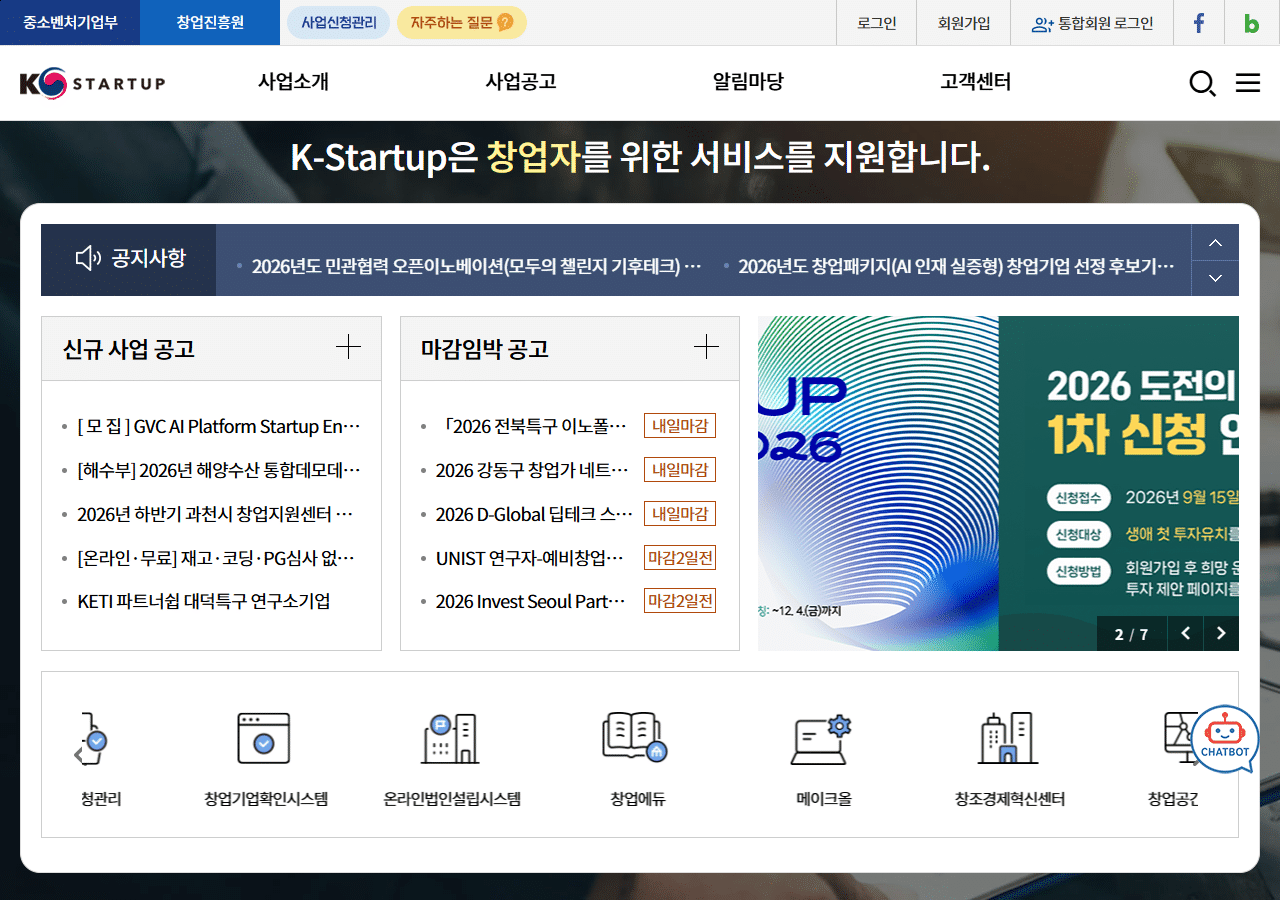Open the UNIST 연구자-예비창업 posting
This screenshot has height=900, width=1280.
(530, 558)
